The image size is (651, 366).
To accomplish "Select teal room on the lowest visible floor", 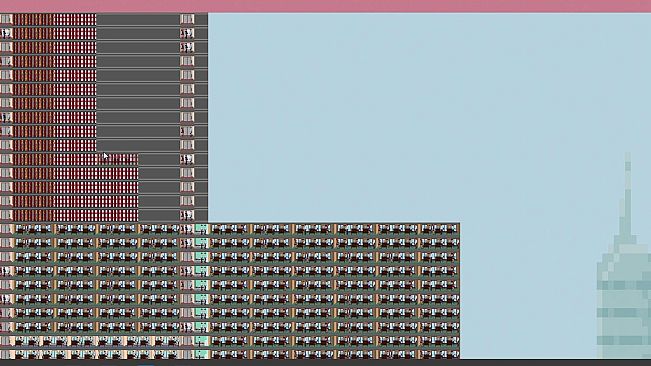I will (x=201, y=354).
